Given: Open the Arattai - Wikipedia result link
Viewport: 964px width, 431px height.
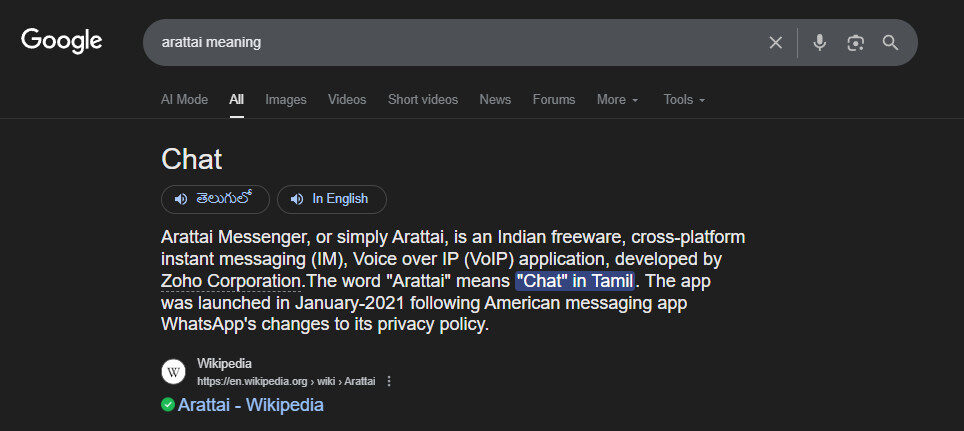Looking at the screenshot, I should [250, 405].
